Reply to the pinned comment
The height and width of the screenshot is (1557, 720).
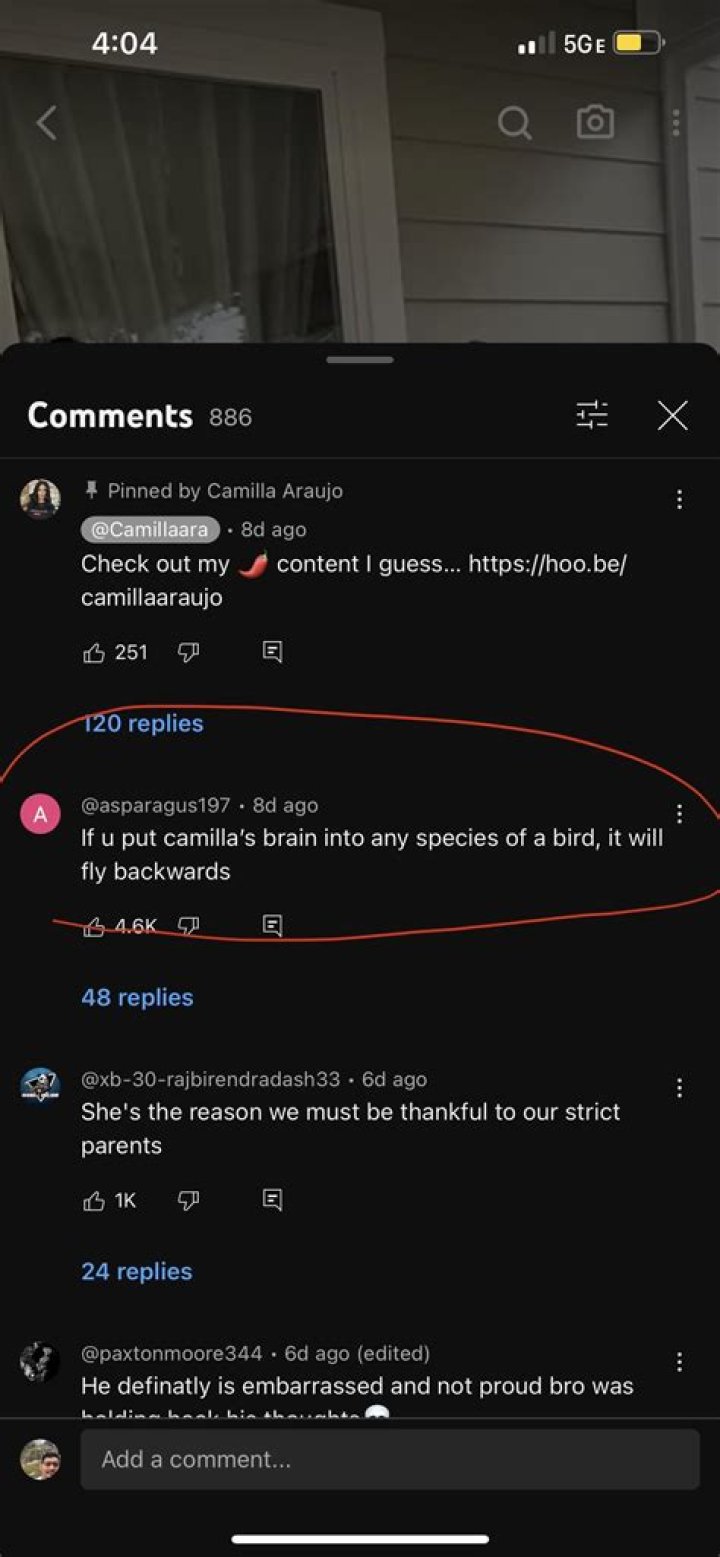pos(272,653)
